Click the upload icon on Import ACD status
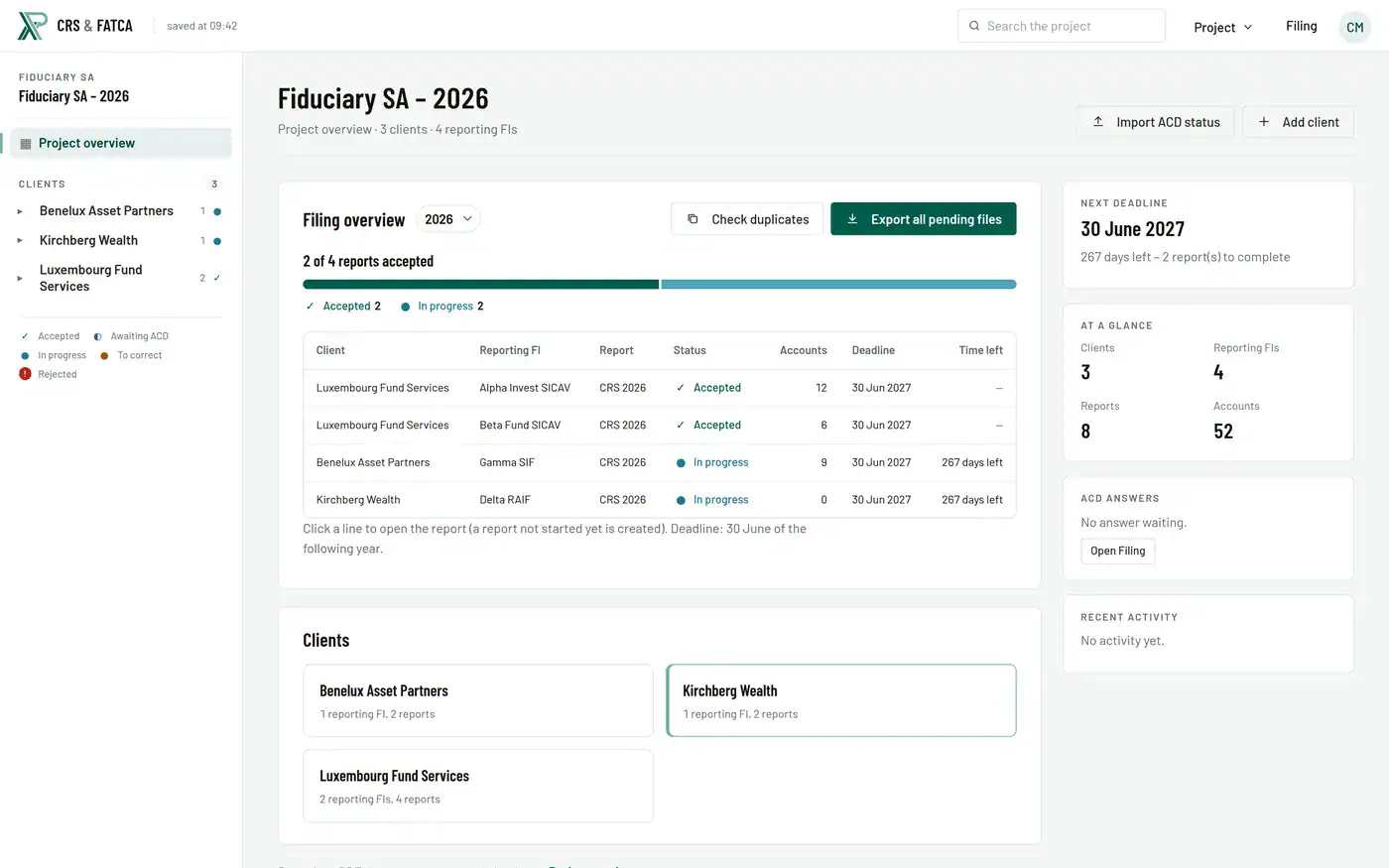 pyautogui.click(x=1098, y=122)
